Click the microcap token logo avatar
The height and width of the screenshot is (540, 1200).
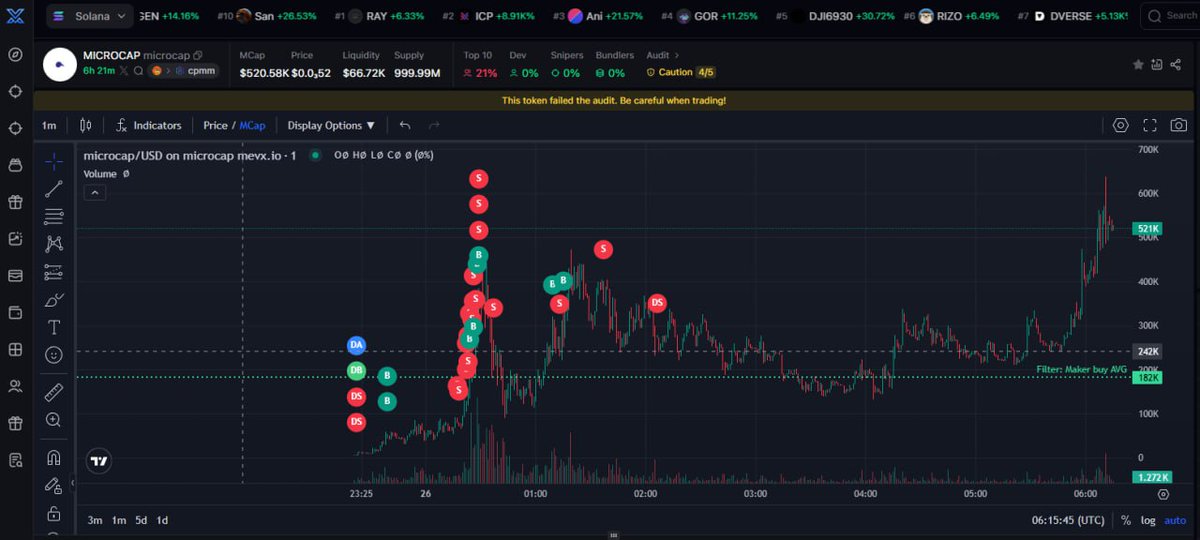[x=60, y=64]
